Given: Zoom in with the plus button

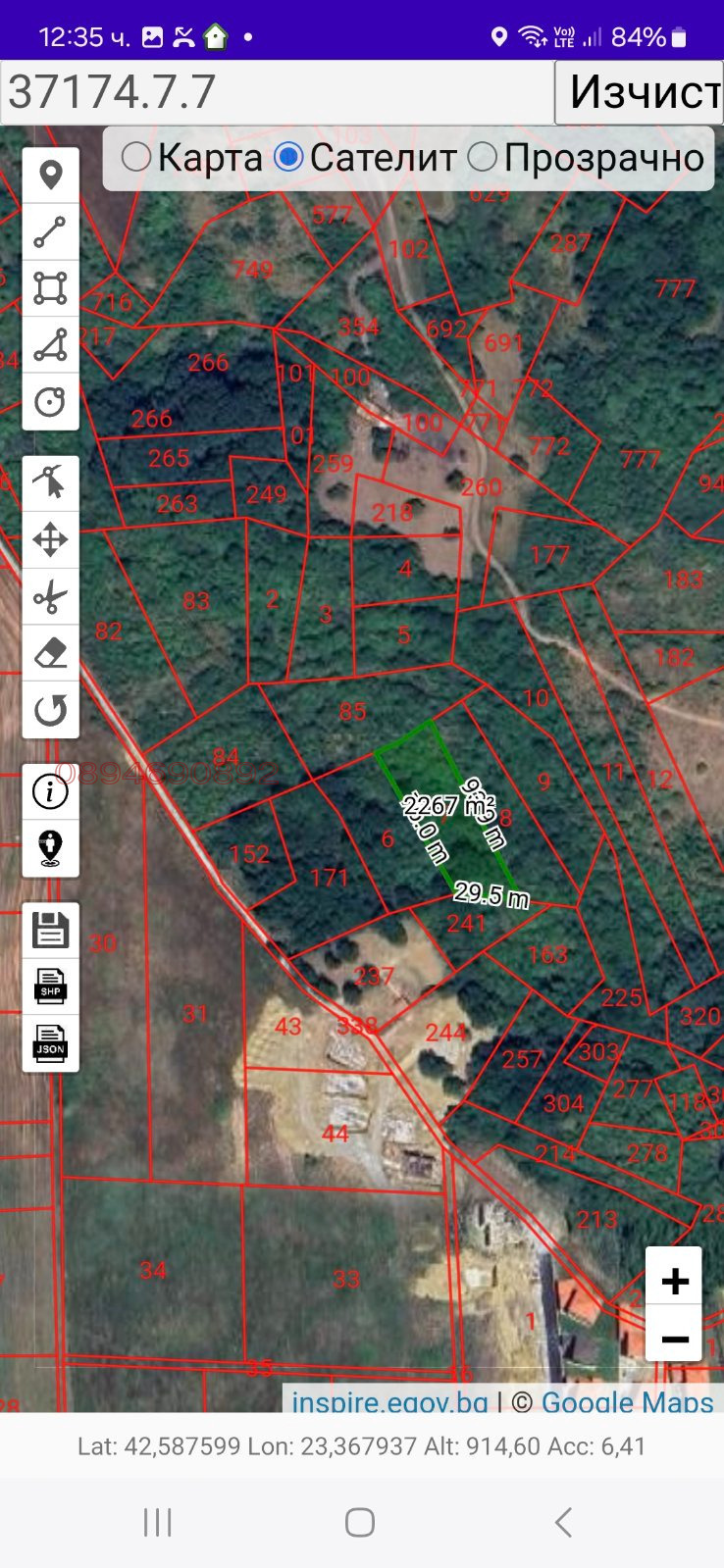Looking at the screenshot, I should [674, 1280].
